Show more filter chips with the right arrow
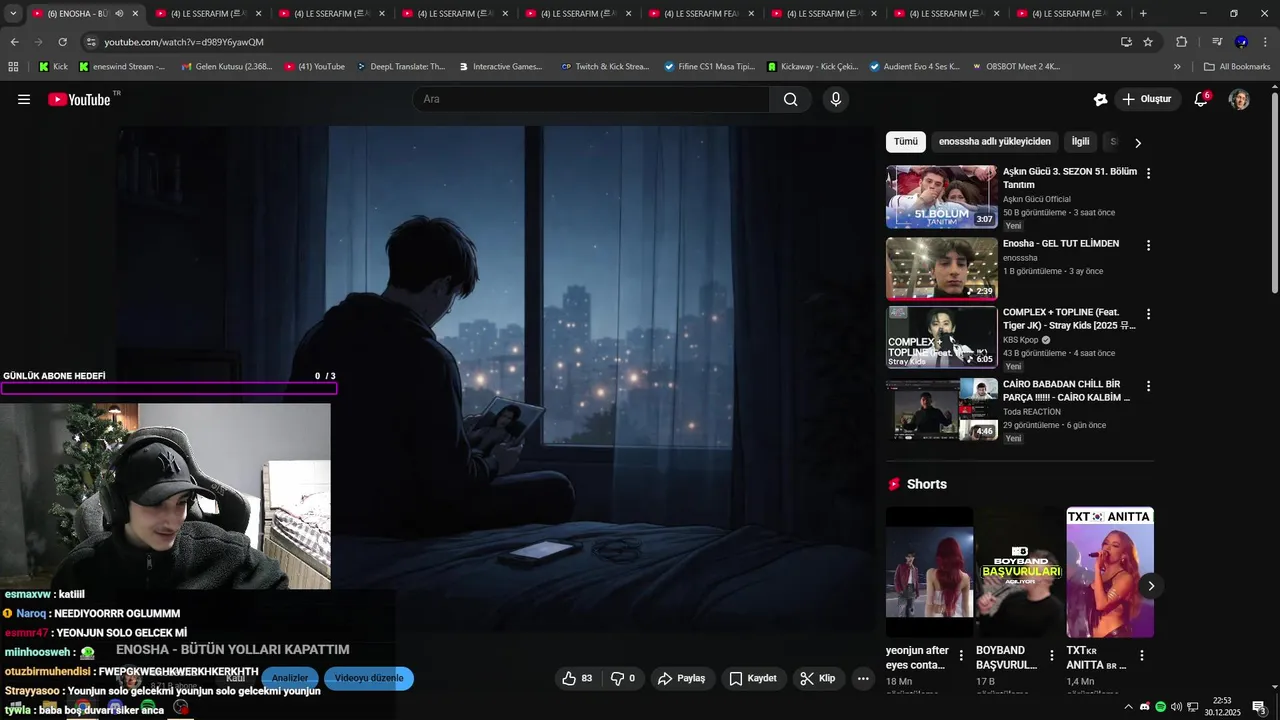1280x720 pixels. click(1137, 143)
